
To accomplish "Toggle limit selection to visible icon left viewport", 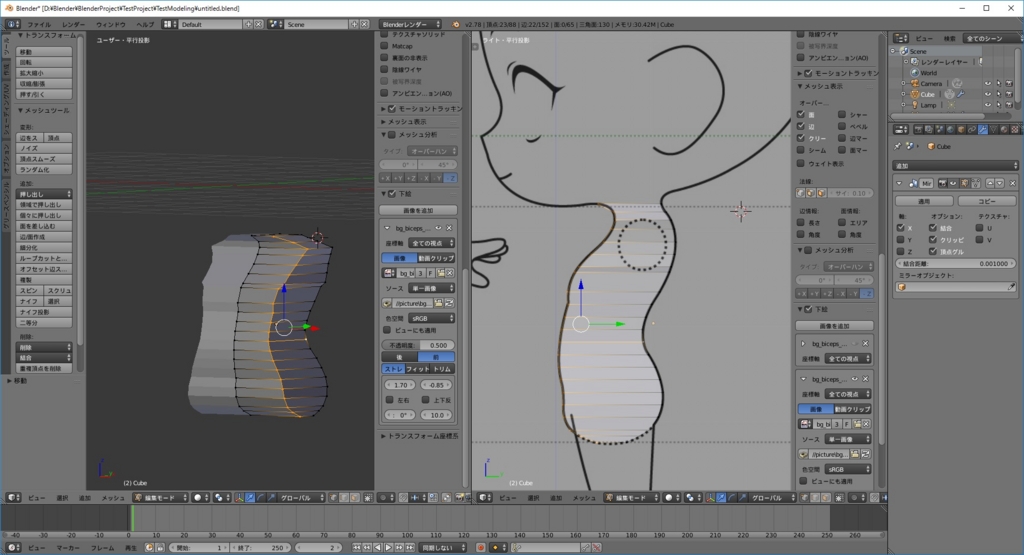I will coord(368,498).
